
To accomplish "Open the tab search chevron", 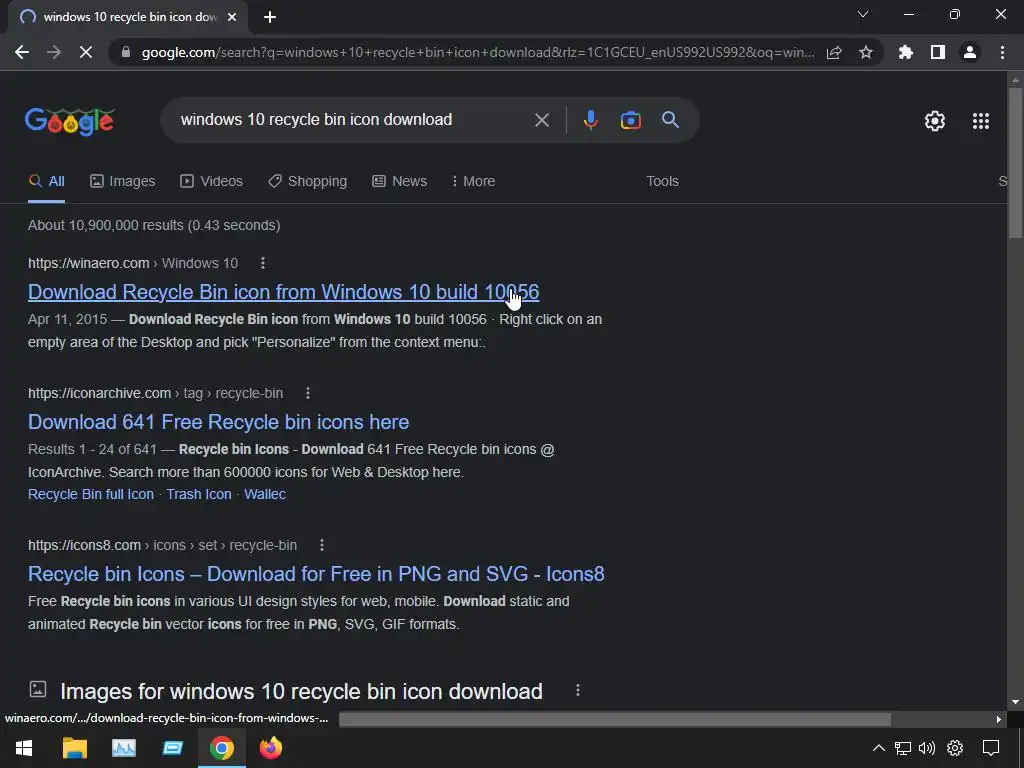I will [x=863, y=14].
